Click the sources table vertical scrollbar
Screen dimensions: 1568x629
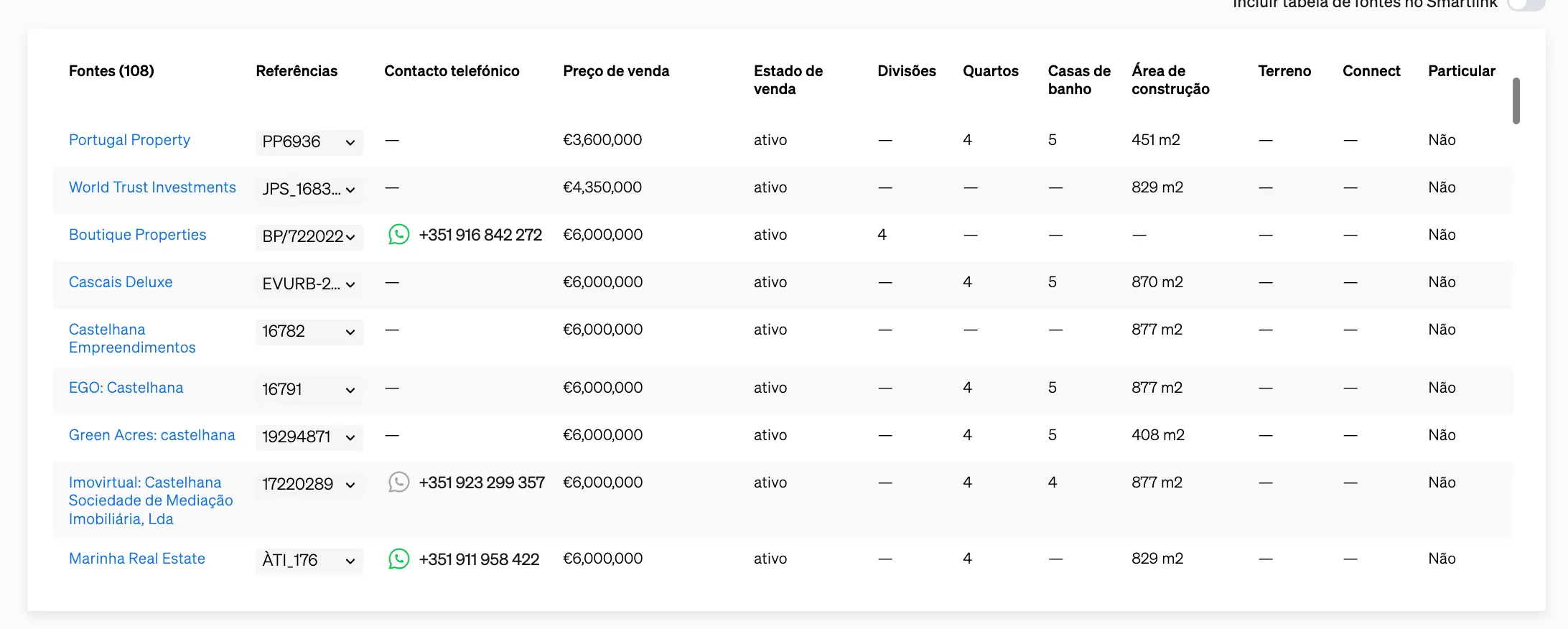[1516, 101]
